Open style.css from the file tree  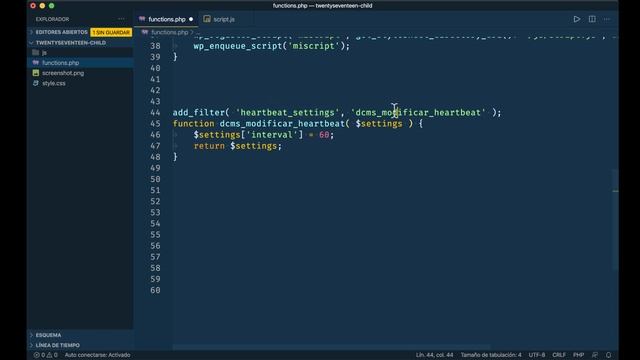(x=53, y=83)
